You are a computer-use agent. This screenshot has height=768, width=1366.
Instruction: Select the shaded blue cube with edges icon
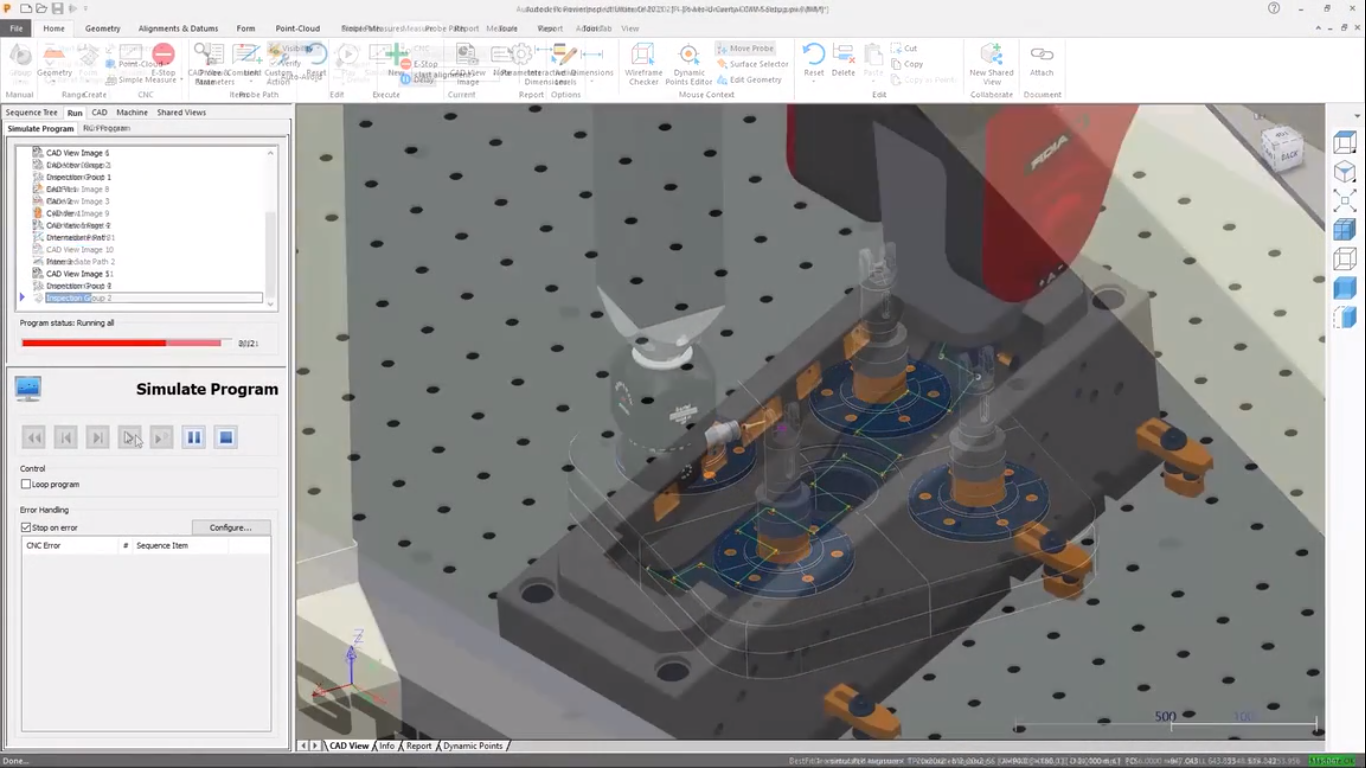[x=1345, y=230]
